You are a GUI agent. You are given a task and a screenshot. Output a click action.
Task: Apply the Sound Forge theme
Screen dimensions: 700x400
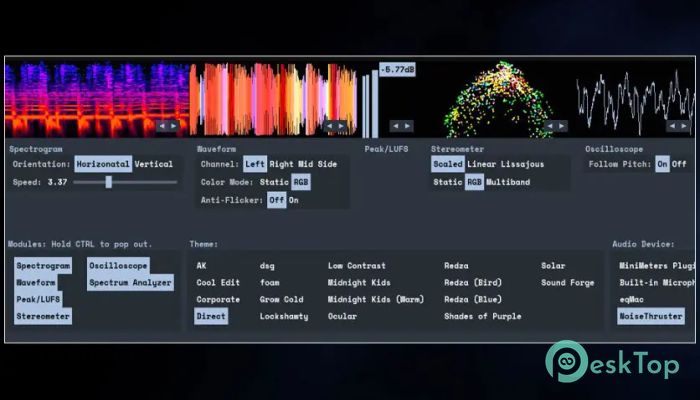[567, 283]
